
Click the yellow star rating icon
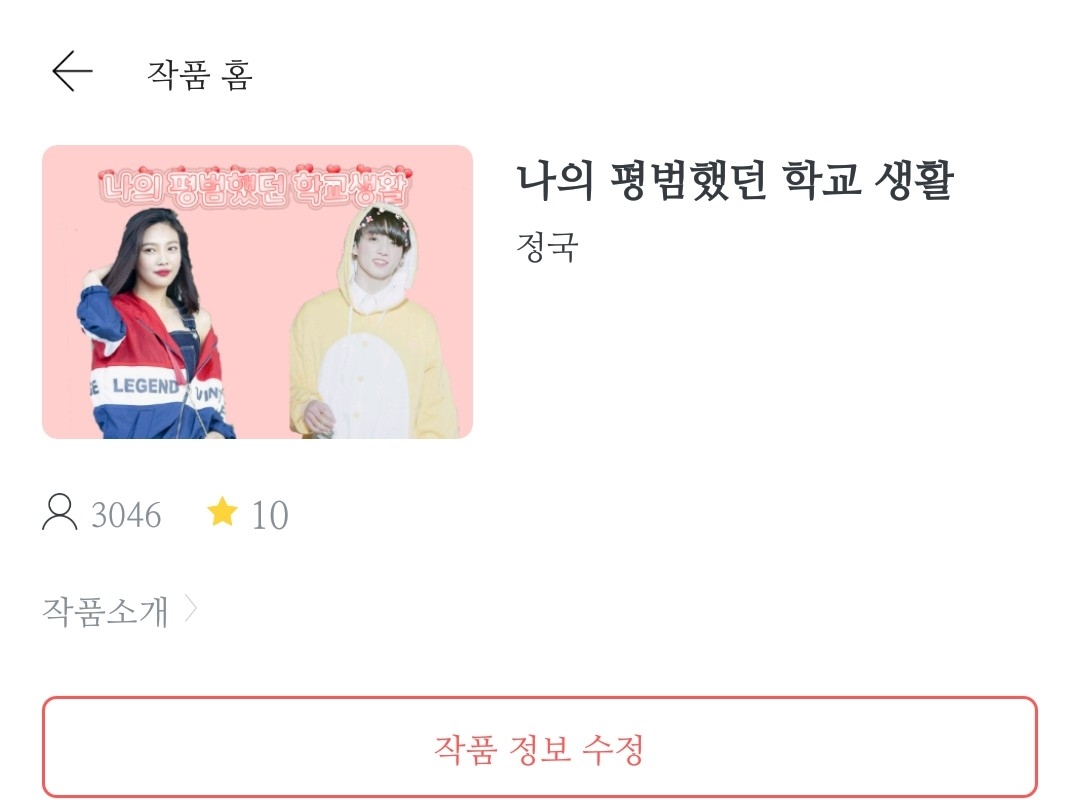[x=222, y=512]
